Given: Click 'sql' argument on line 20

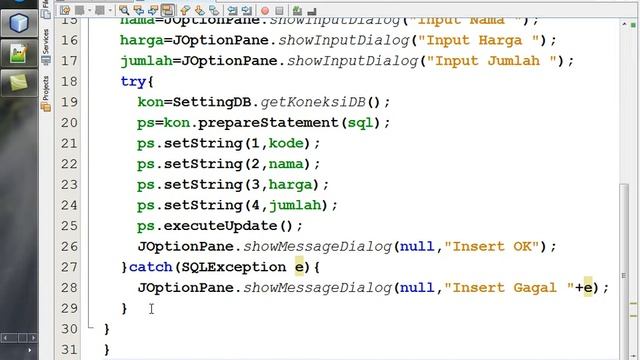Looking at the screenshot, I should [x=360, y=122].
